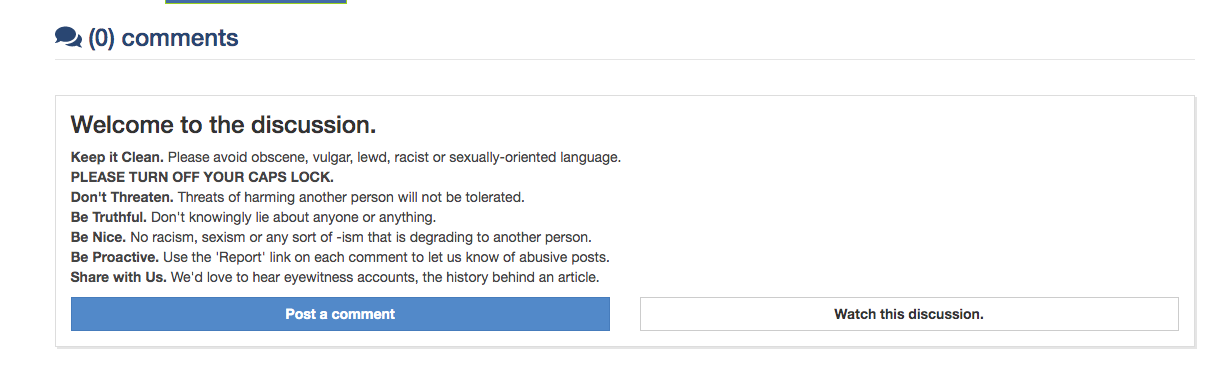Viewport: 1232px width, 383px height.
Task: Click the bold Be Nice label
Action: (98, 237)
